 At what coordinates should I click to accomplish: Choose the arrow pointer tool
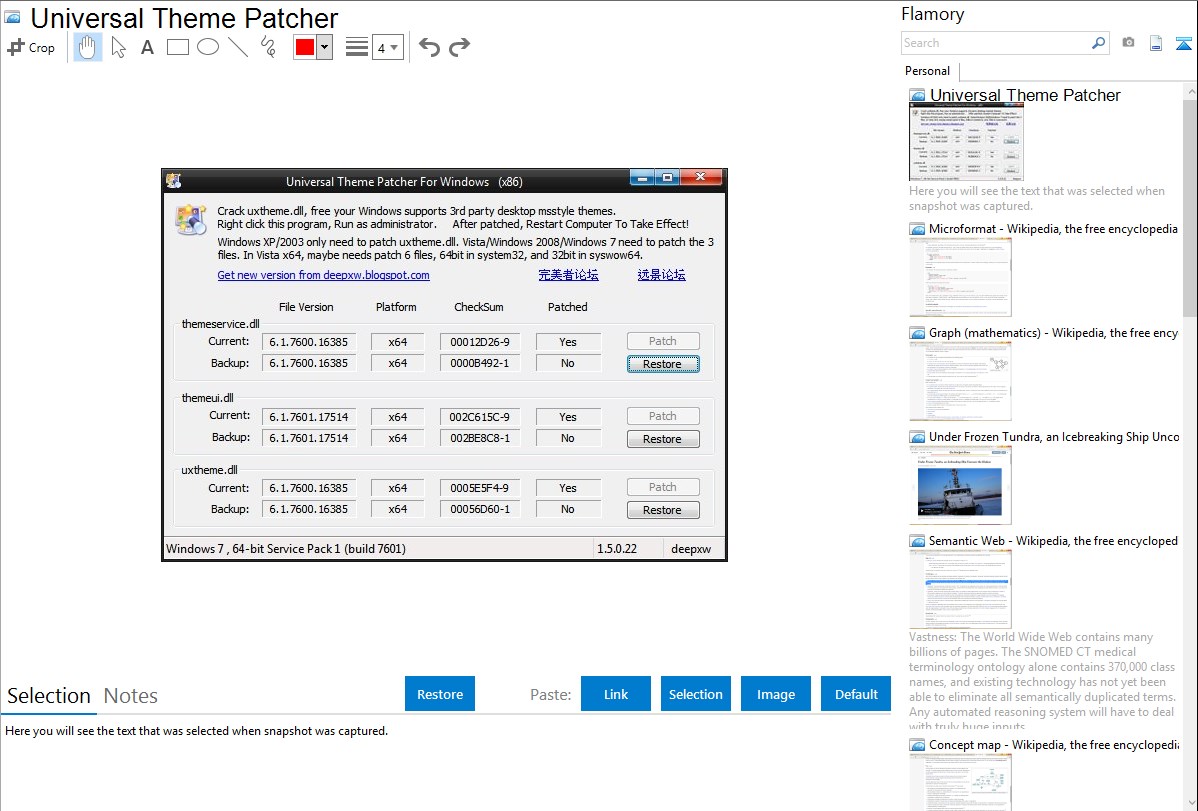[118, 47]
